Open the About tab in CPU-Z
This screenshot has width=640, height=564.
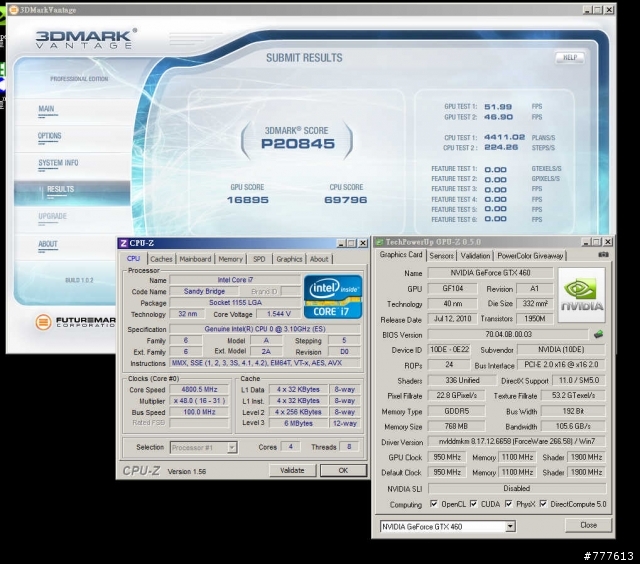[319, 259]
